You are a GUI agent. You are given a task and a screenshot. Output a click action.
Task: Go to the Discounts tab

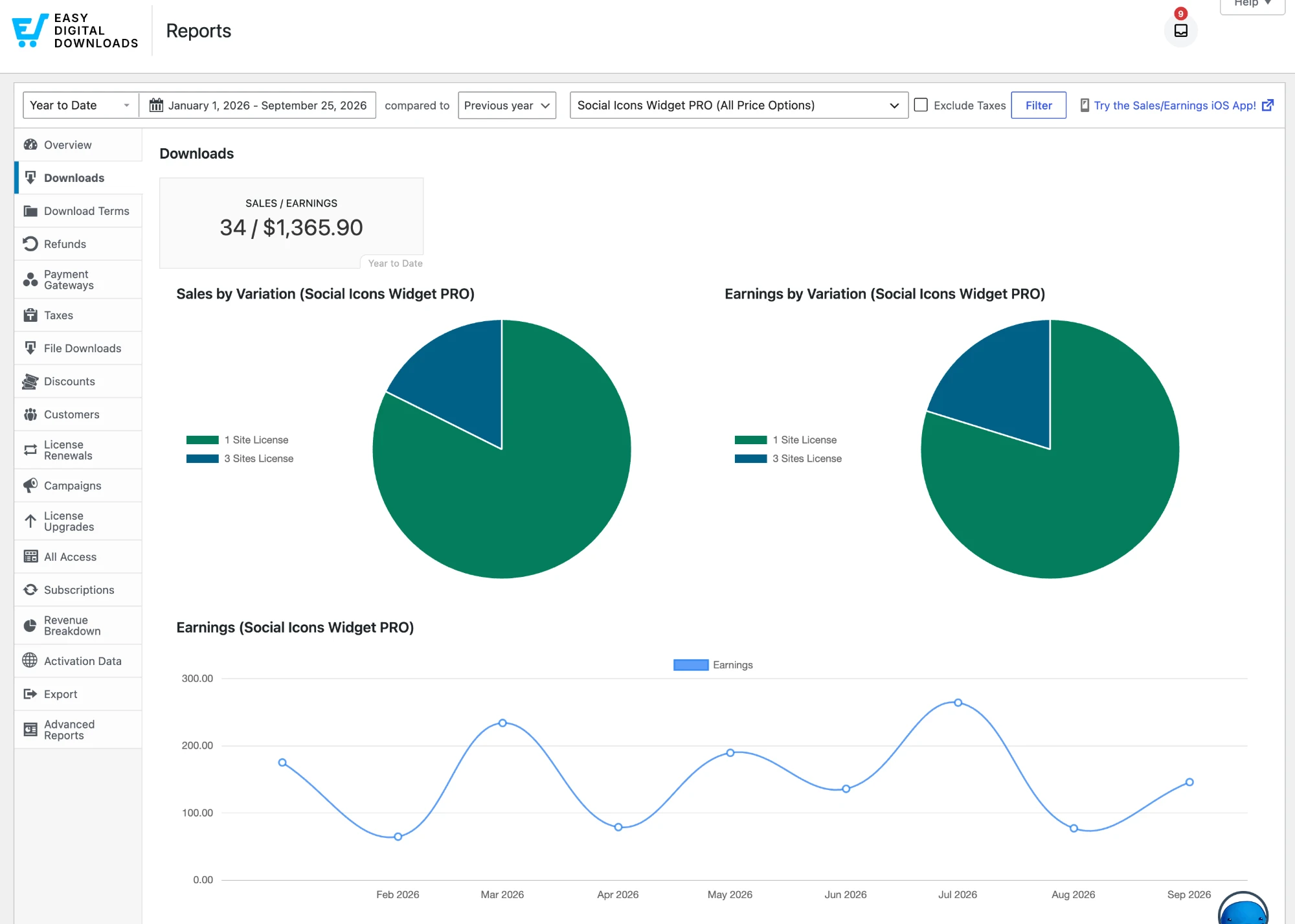[78, 381]
